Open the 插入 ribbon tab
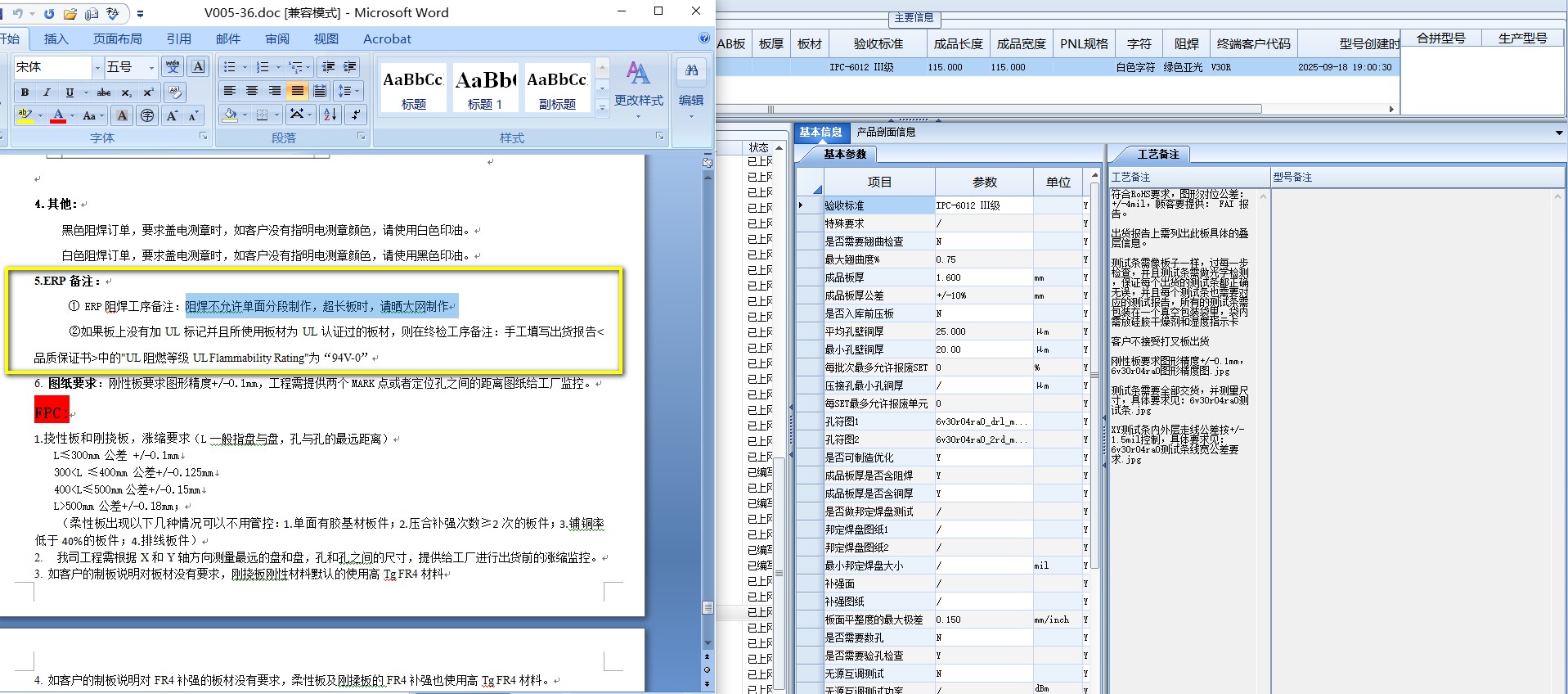 (x=56, y=38)
